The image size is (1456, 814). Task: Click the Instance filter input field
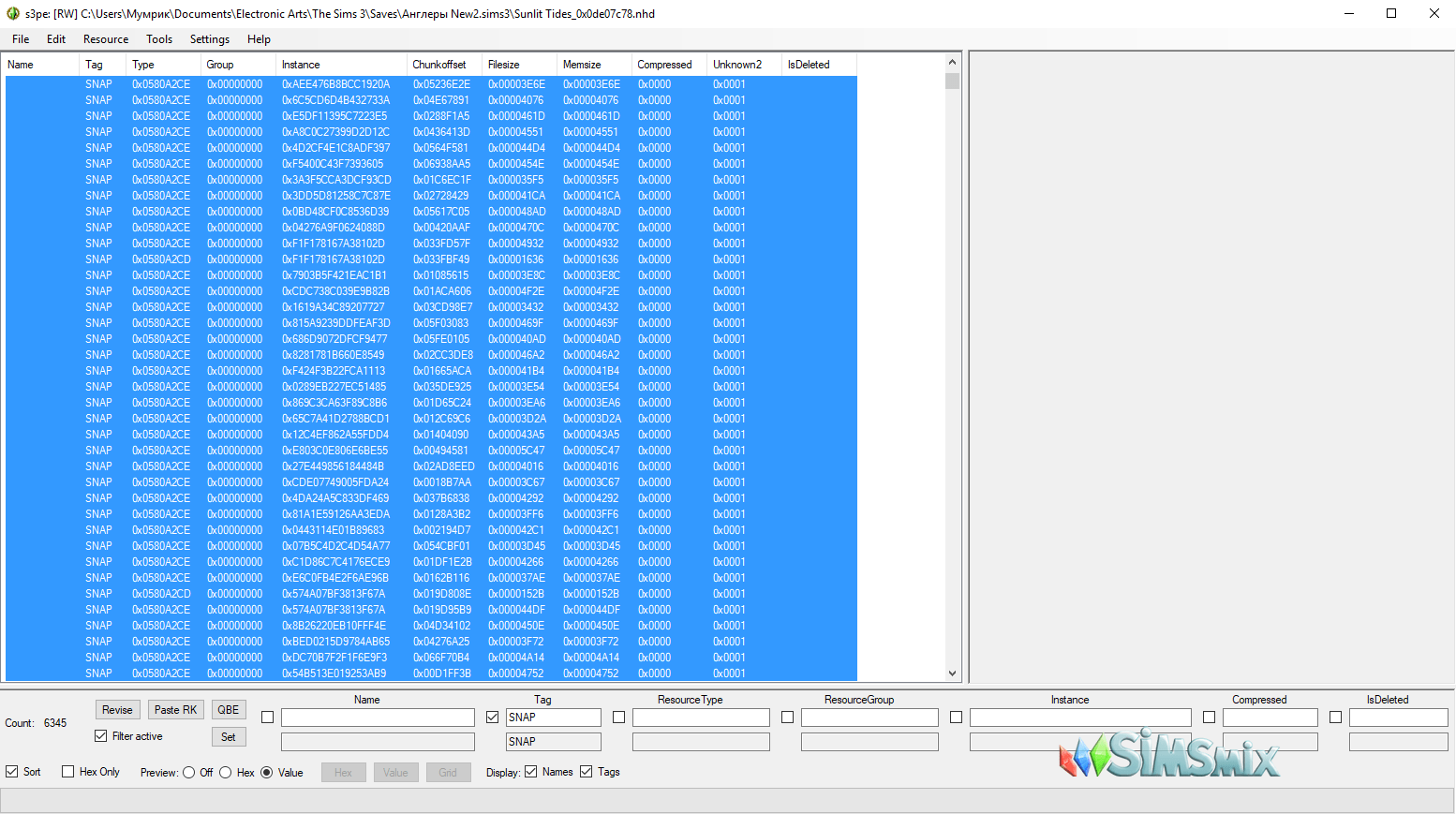click(x=1080, y=718)
